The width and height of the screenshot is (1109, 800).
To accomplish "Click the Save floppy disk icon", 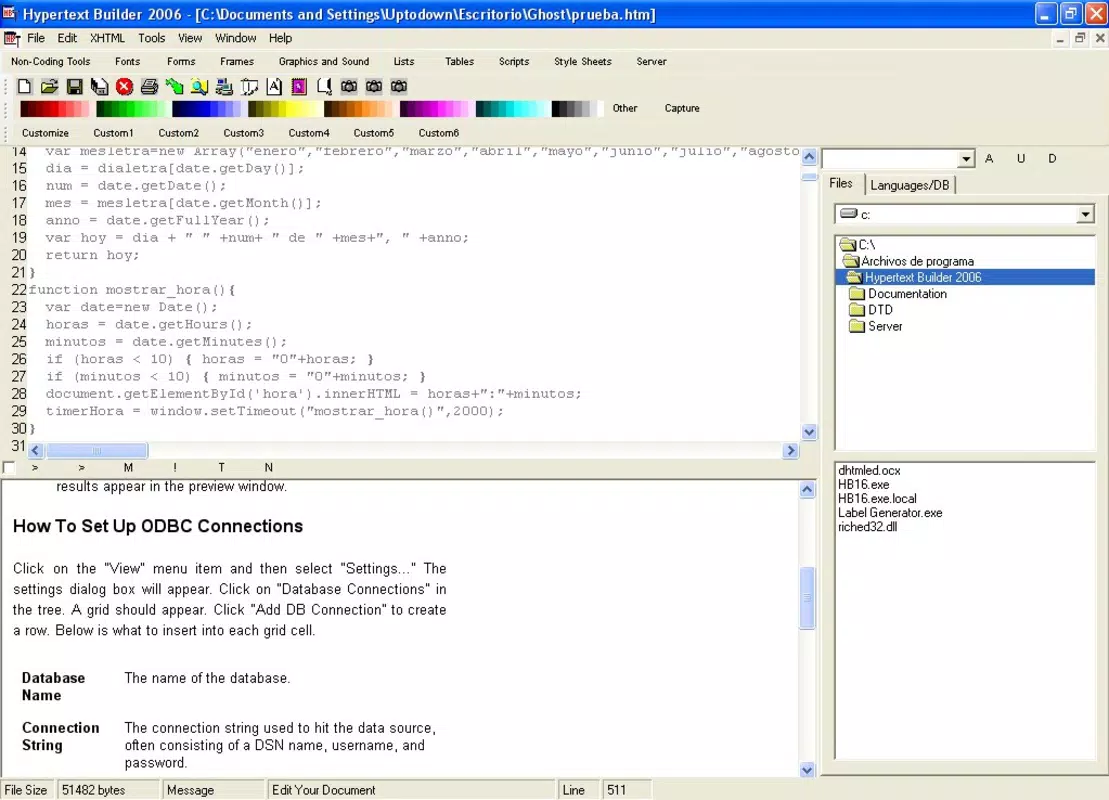I will (x=74, y=86).
